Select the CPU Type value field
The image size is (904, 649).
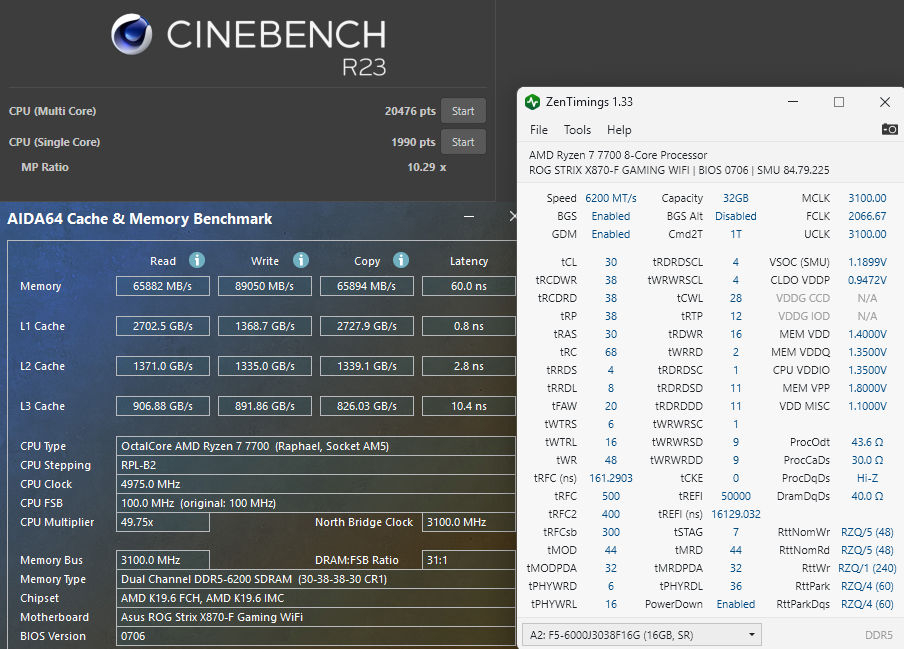coord(316,446)
